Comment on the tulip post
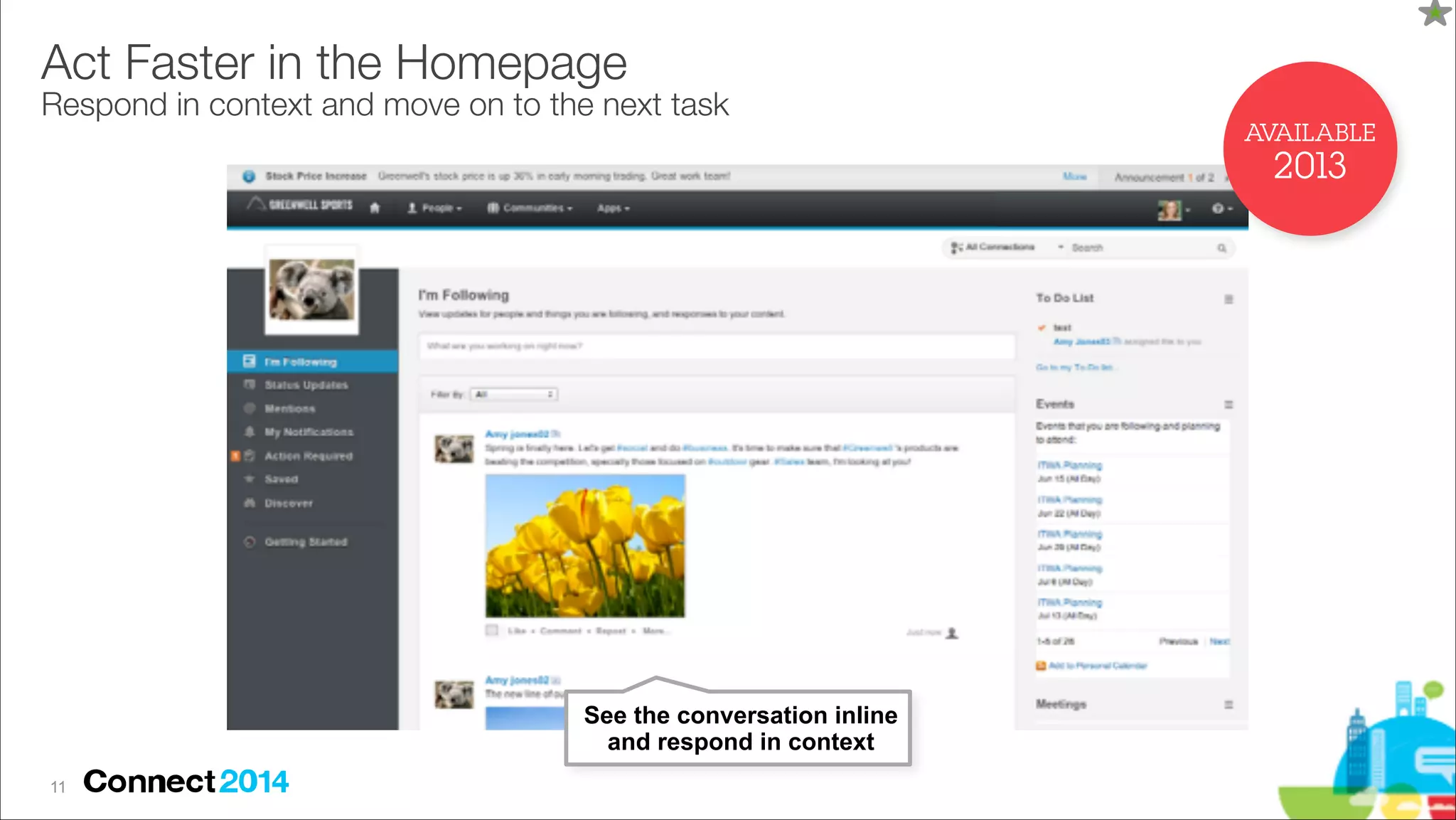This screenshot has height=820, width=1456. (x=561, y=631)
